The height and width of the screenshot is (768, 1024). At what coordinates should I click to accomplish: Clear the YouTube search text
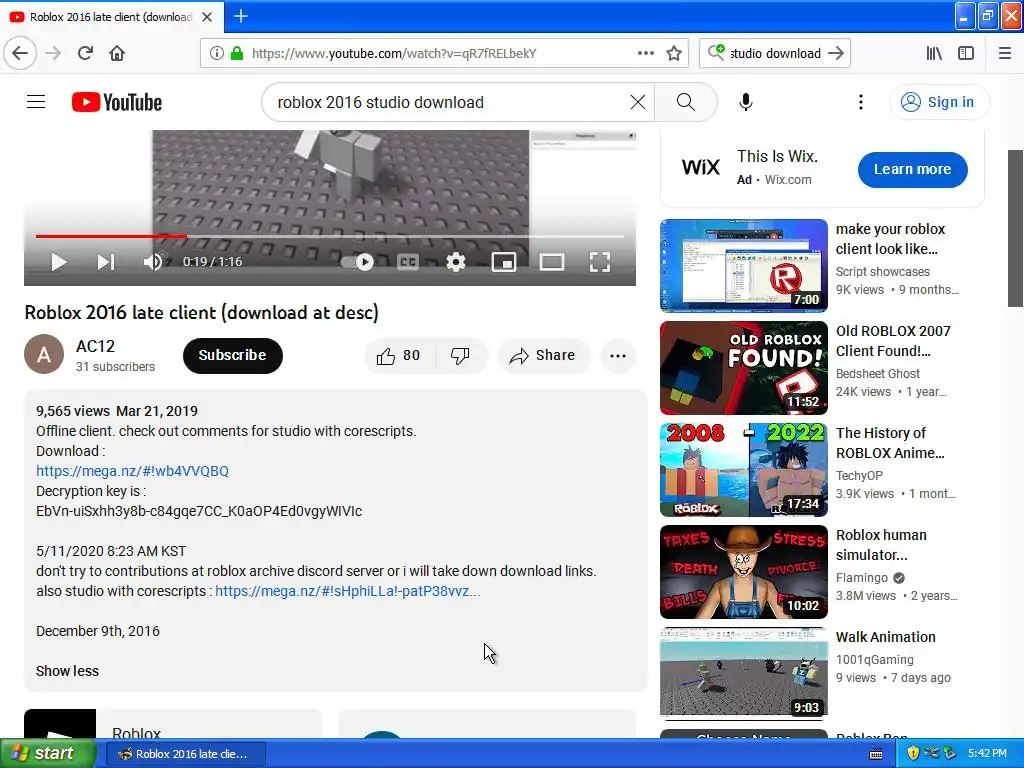637,102
